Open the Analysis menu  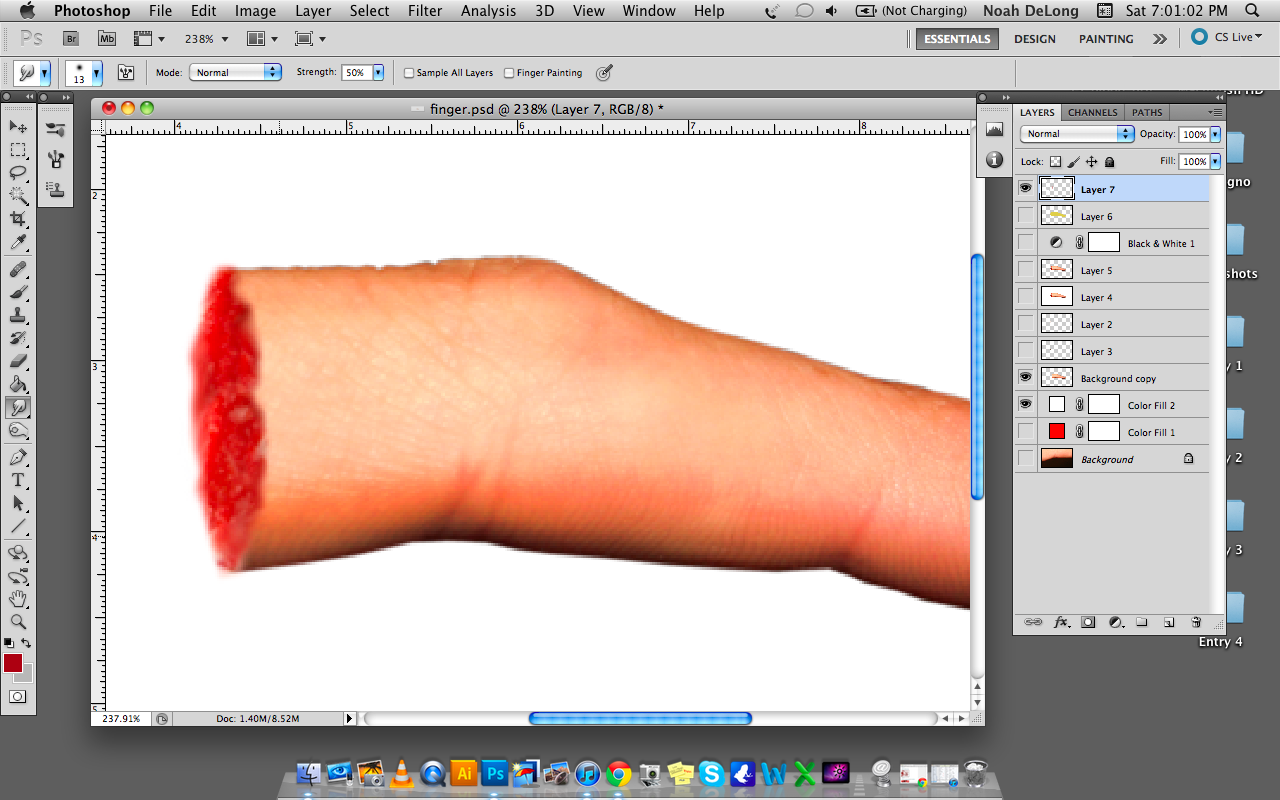(x=490, y=11)
